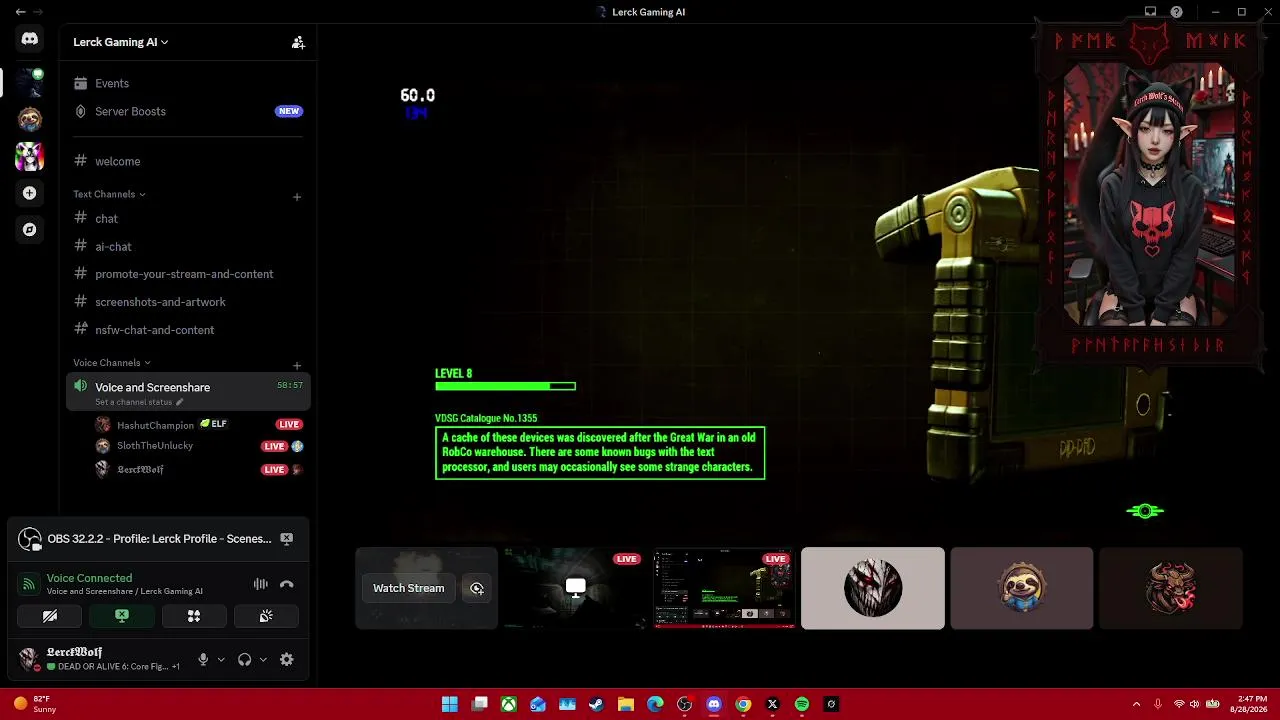This screenshot has width=1280, height=720.
Task: Toggle noise suppression waveform icon
Action: [x=260, y=584]
